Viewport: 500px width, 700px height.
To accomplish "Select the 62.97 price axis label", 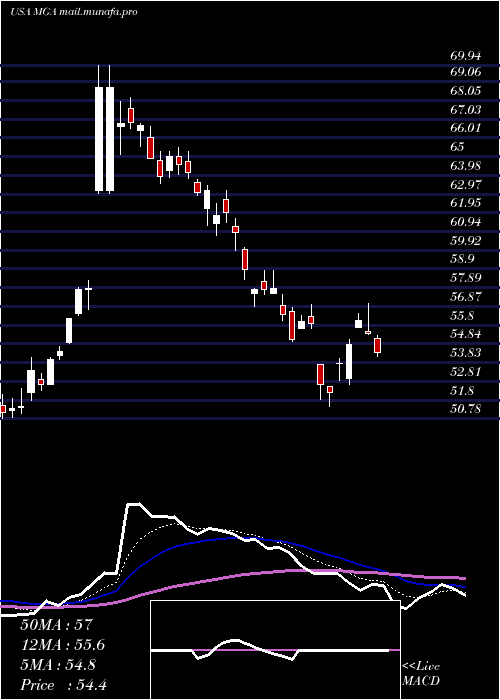I will point(466,185).
